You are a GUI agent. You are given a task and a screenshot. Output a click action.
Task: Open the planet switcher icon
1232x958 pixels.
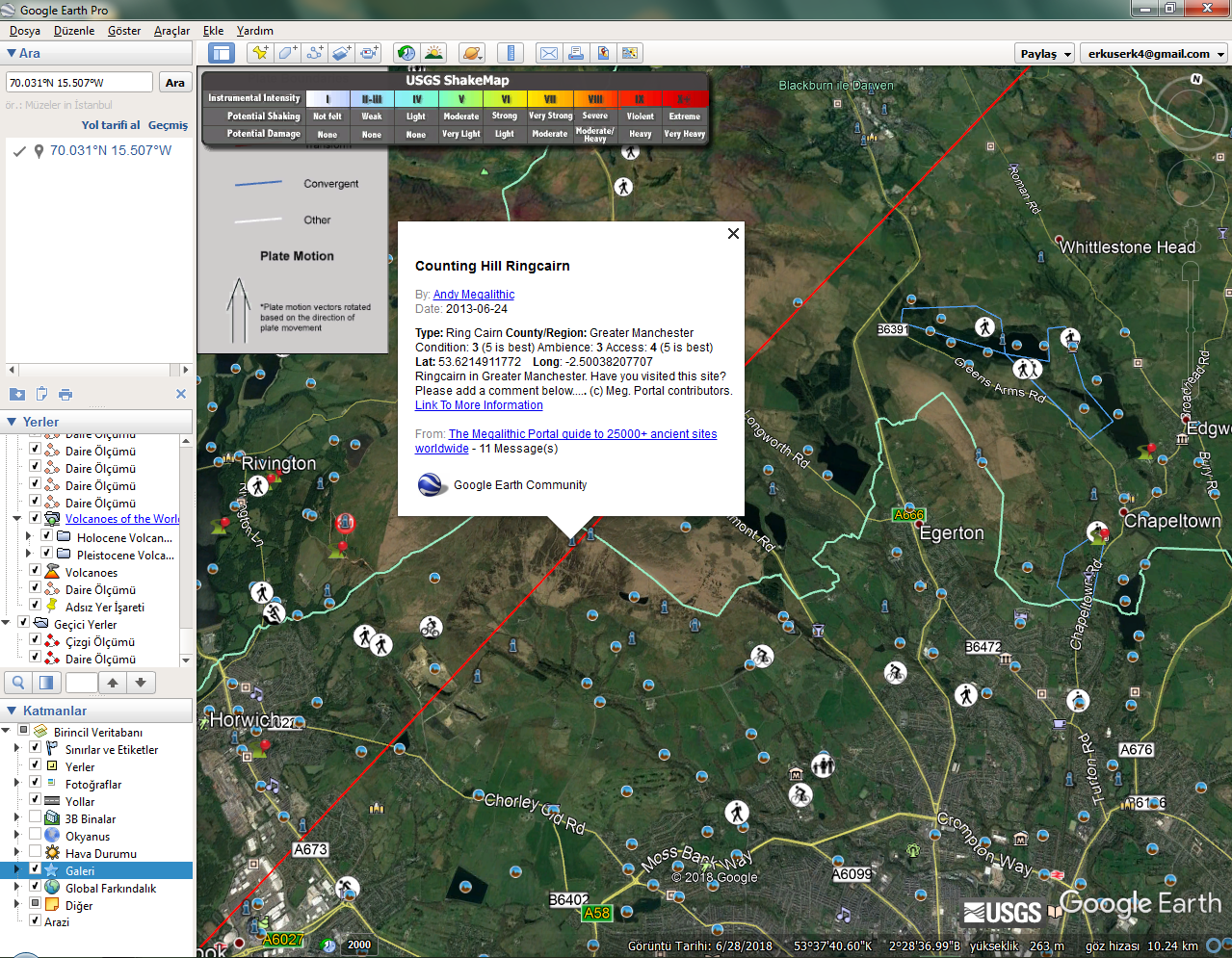472,53
